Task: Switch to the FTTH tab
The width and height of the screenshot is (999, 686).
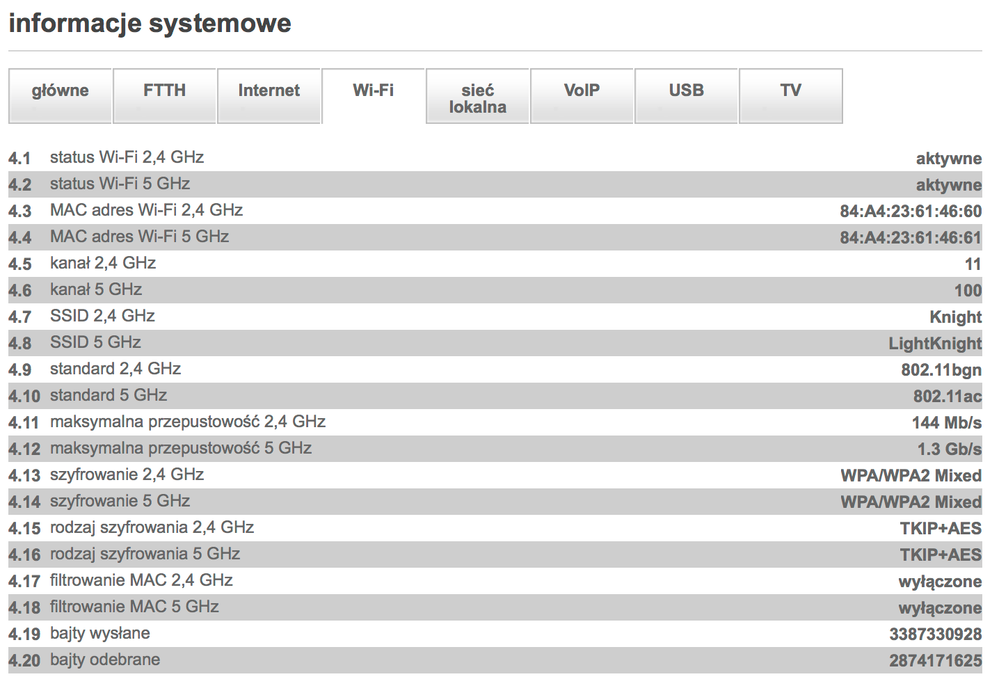Action: pos(165,92)
